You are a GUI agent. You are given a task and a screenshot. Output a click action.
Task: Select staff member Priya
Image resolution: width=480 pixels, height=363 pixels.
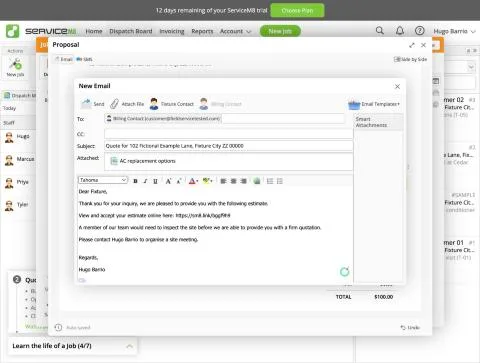(17, 182)
